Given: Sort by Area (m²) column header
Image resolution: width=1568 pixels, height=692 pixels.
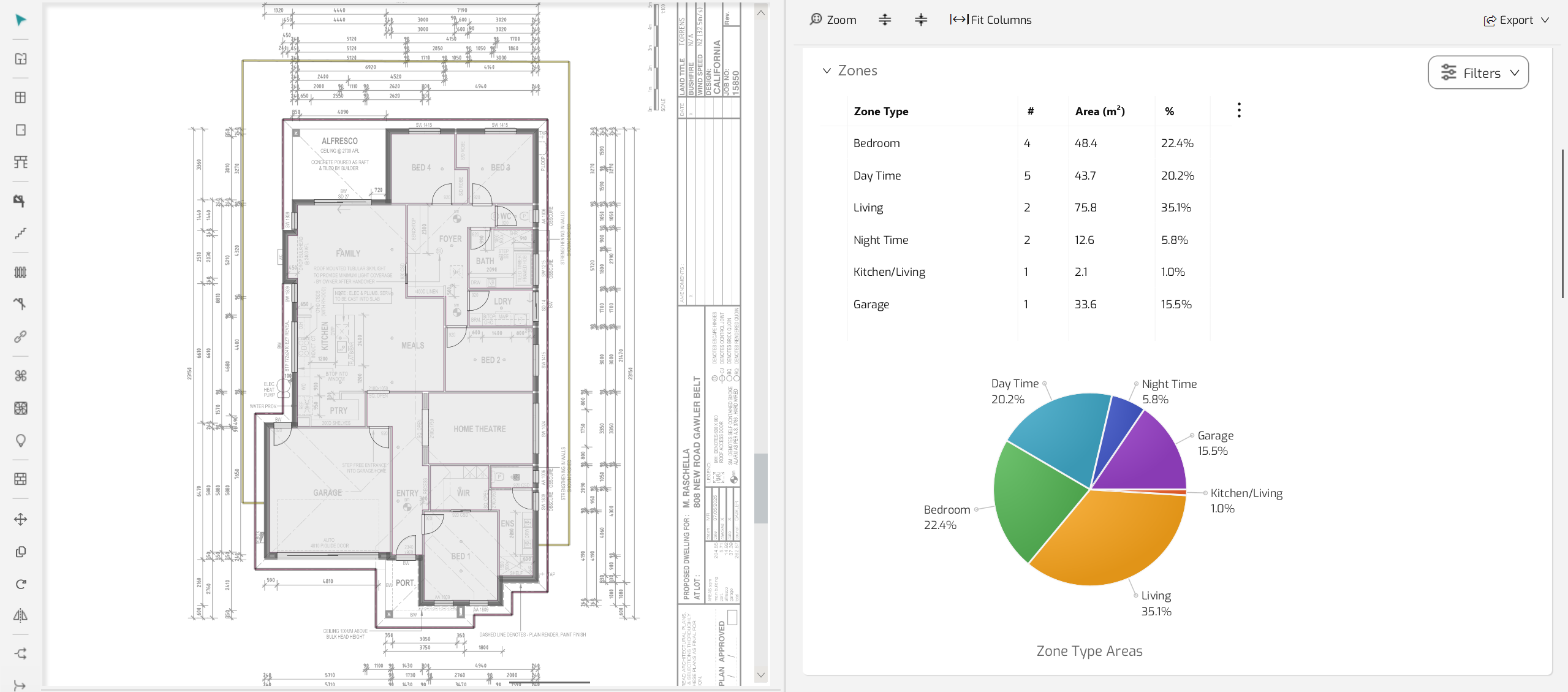Looking at the screenshot, I should point(1100,111).
